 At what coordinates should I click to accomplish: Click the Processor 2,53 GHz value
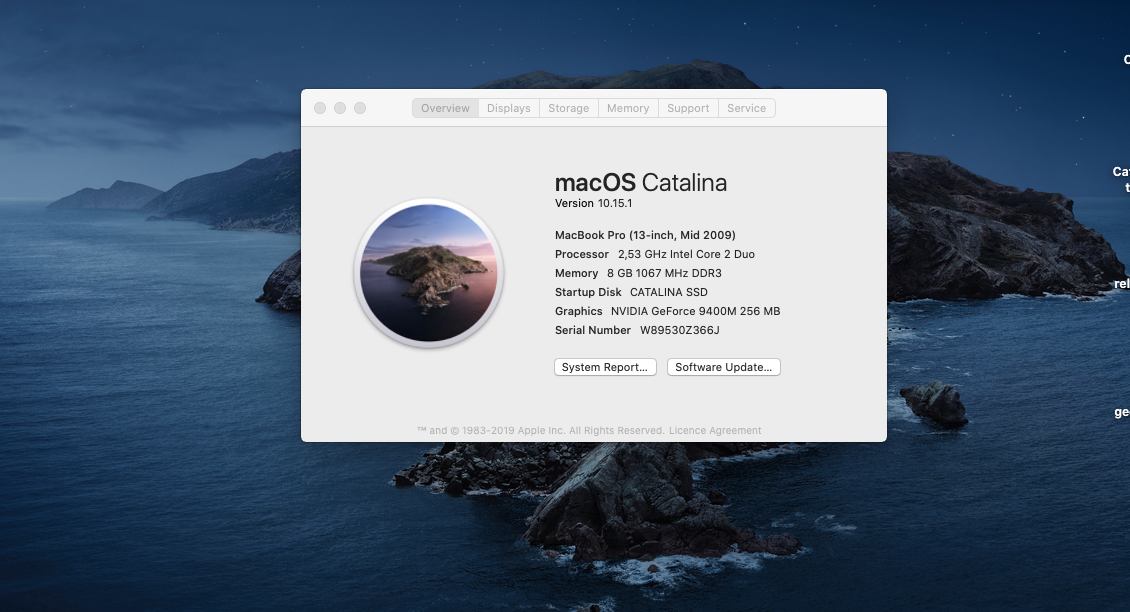click(686, 254)
